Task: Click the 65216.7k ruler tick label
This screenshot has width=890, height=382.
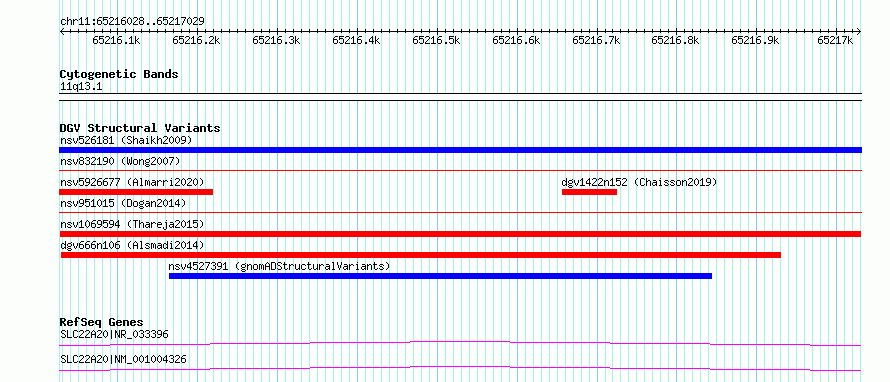Action: (x=597, y=41)
